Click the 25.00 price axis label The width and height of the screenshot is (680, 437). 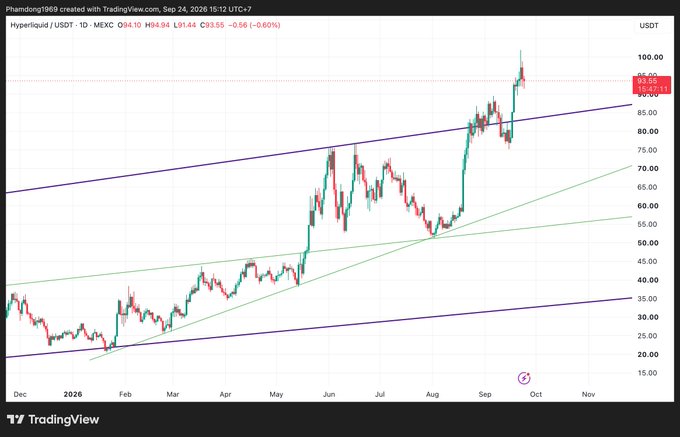(x=648, y=336)
